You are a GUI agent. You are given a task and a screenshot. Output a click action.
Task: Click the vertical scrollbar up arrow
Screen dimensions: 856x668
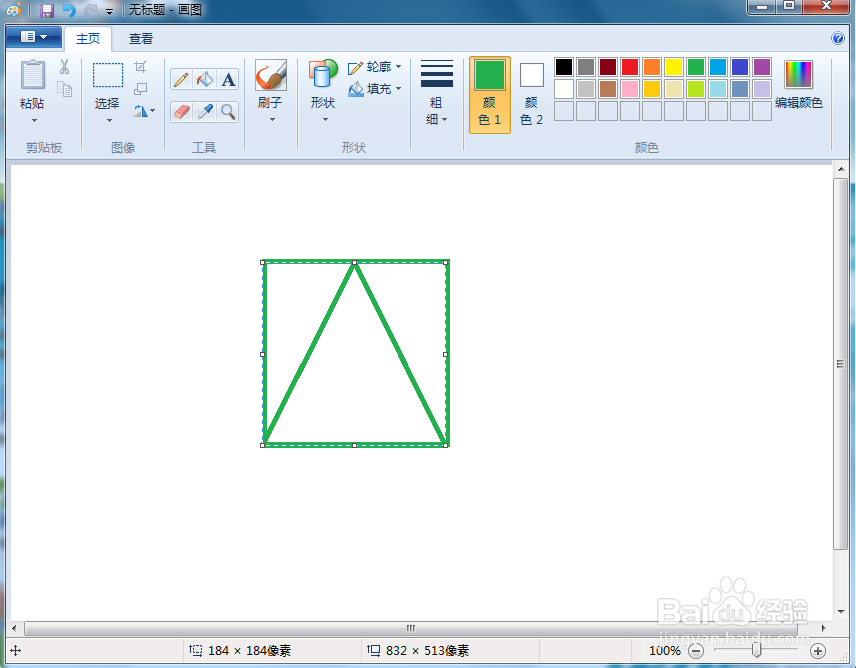point(841,169)
